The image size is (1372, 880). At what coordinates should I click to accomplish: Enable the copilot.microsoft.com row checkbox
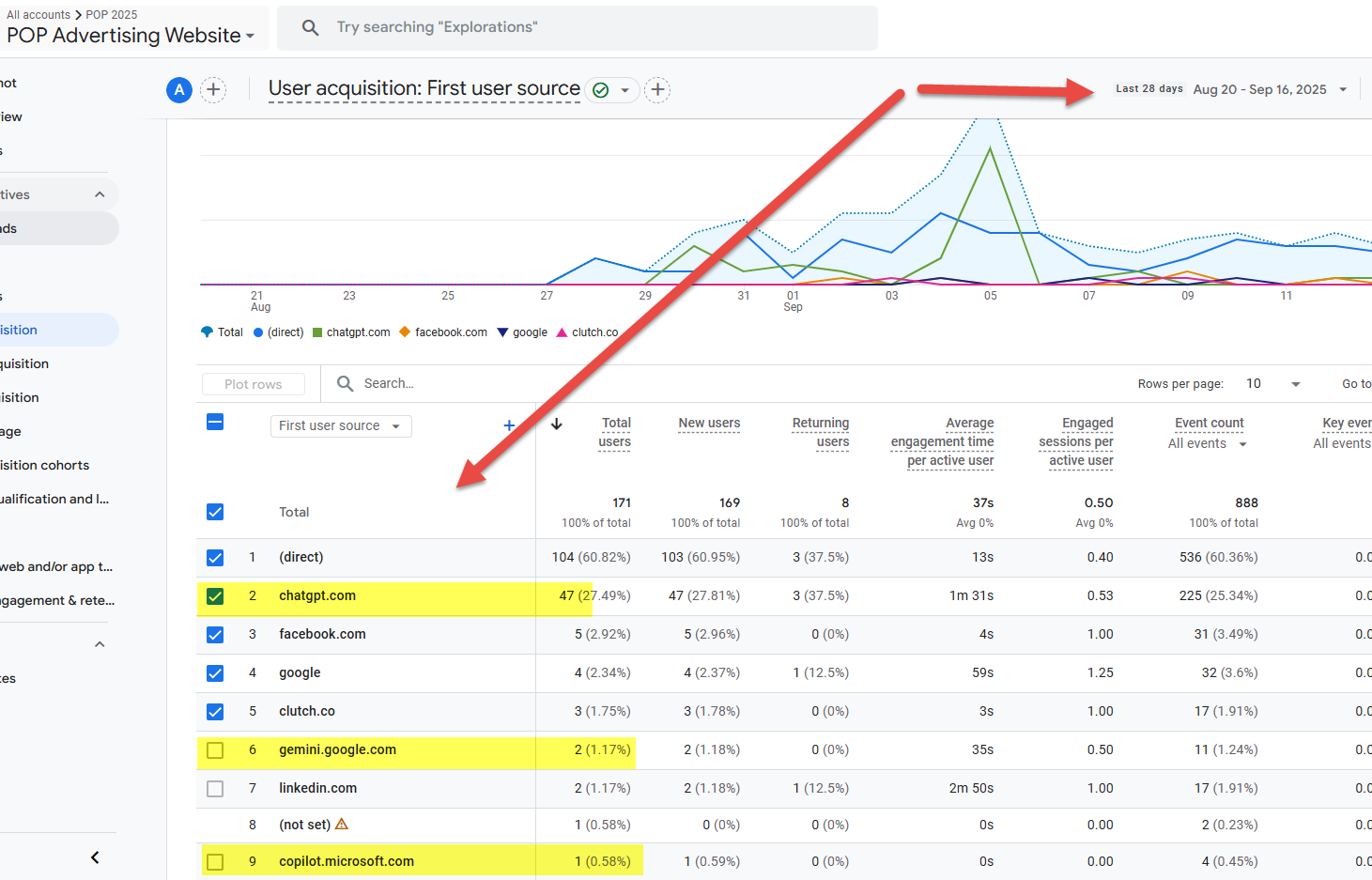(215, 862)
